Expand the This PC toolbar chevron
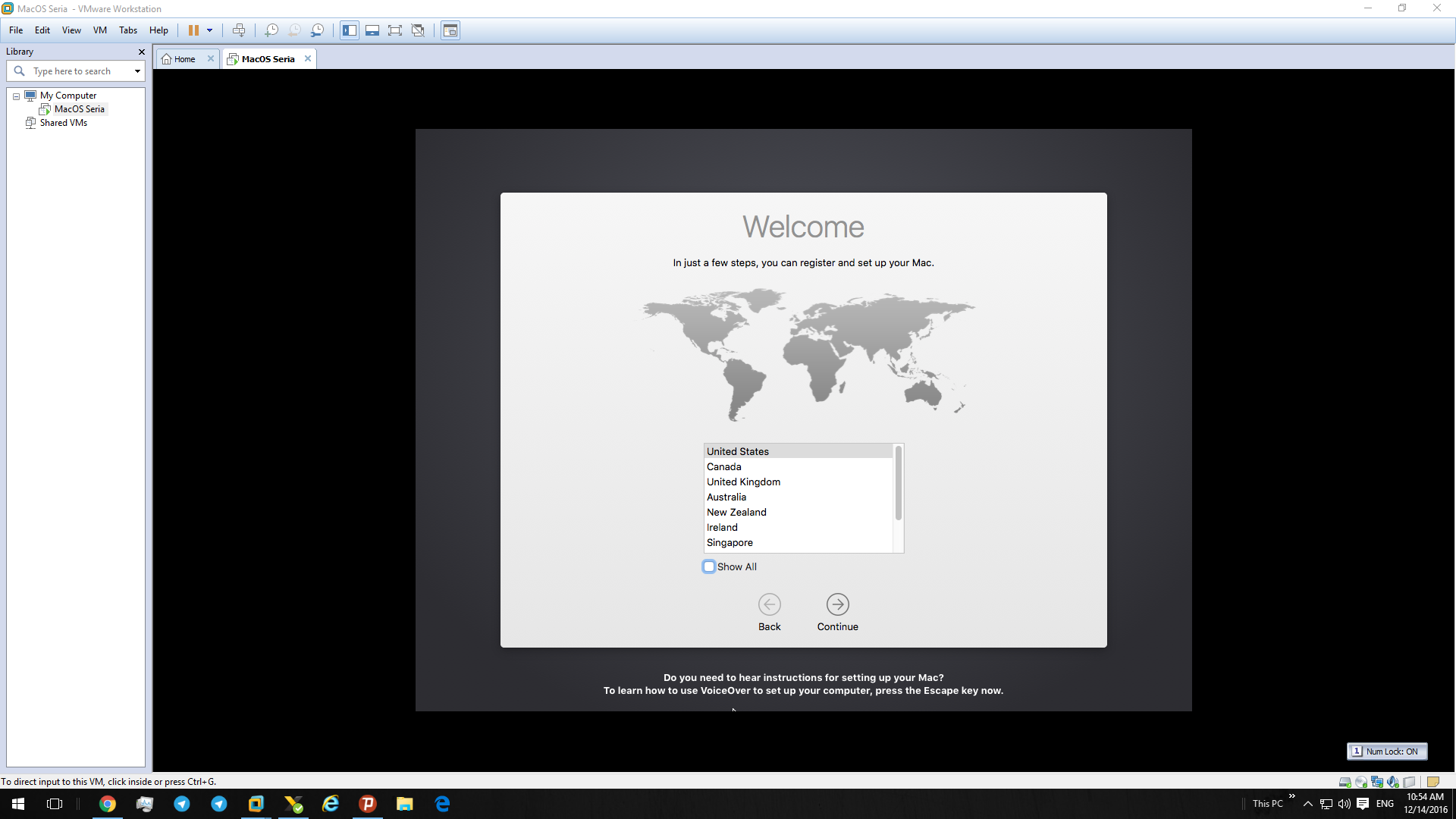 [1292, 796]
